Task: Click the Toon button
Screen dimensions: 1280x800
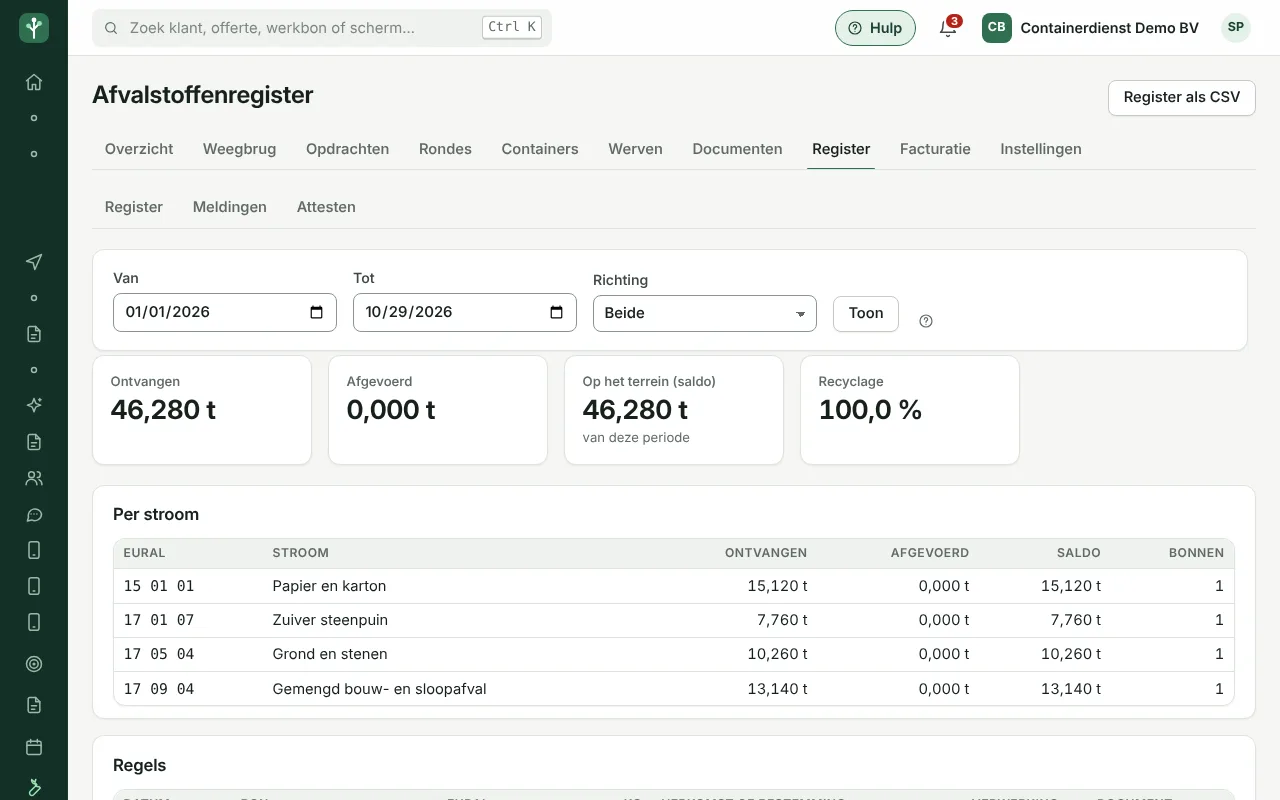Action: click(x=866, y=313)
